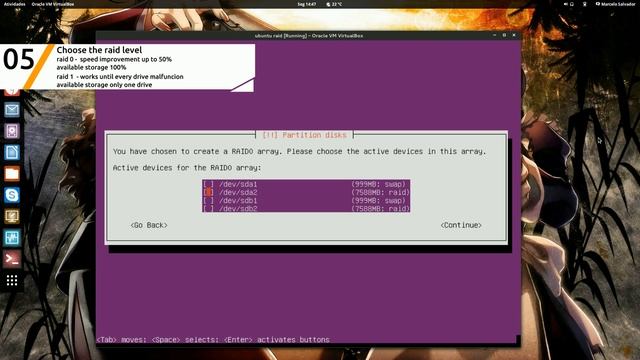Toggle the /dev/sdb2 raid checkbox
The width and height of the screenshot is (640, 360).
click(208, 209)
